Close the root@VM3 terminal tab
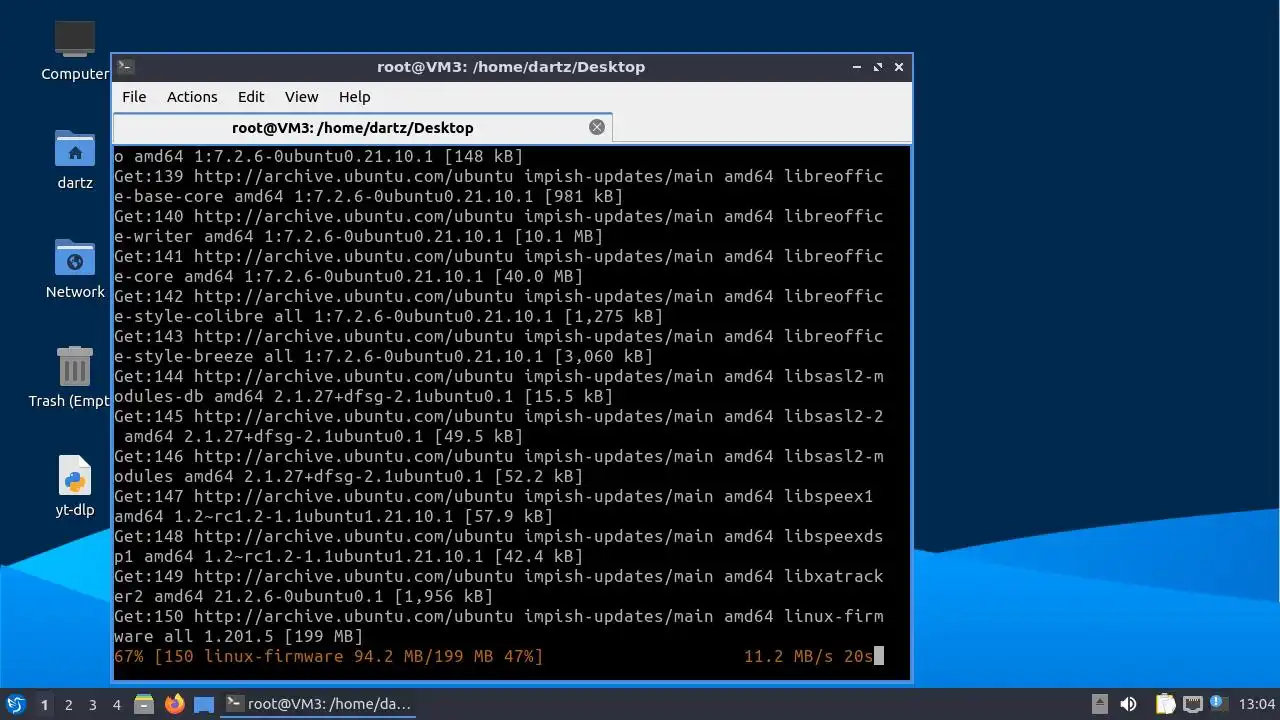Screen dimensions: 1280x720 click(597, 127)
